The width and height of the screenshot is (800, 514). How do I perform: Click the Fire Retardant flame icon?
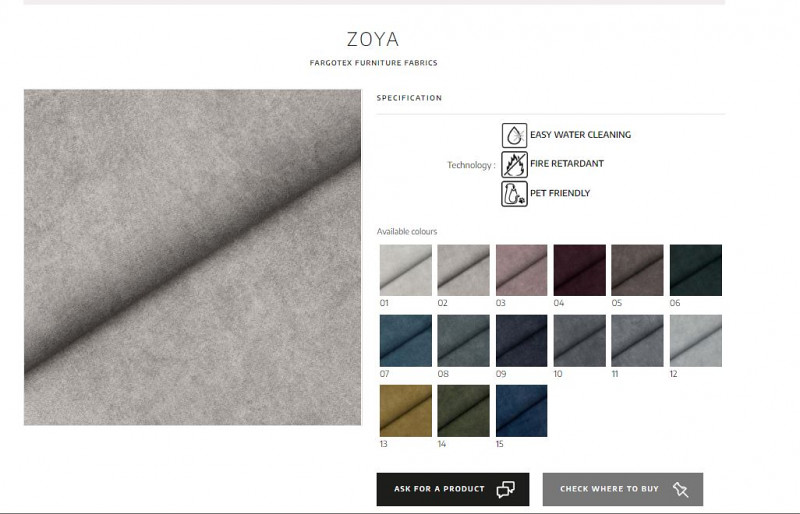coord(514,164)
